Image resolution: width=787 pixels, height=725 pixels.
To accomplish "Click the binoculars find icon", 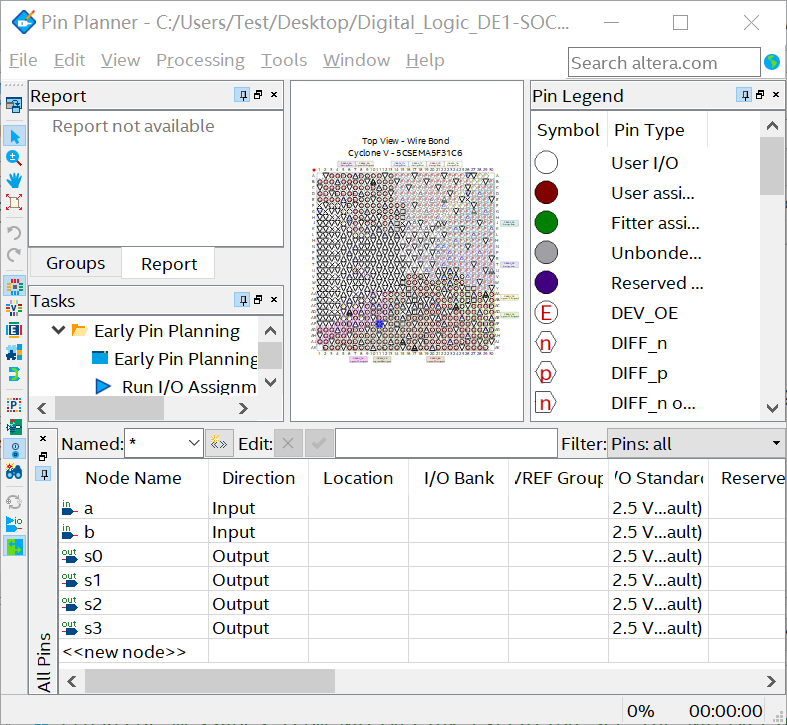I will pyautogui.click(x=14, y=471).
